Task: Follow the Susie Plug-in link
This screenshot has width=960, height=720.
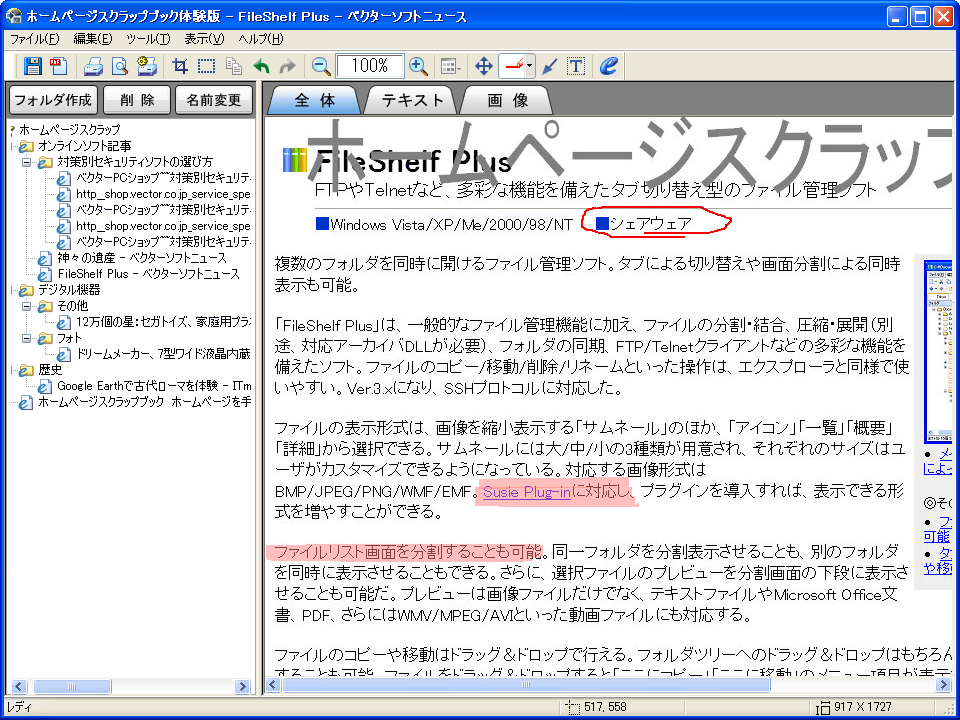Action: [527, 491]
